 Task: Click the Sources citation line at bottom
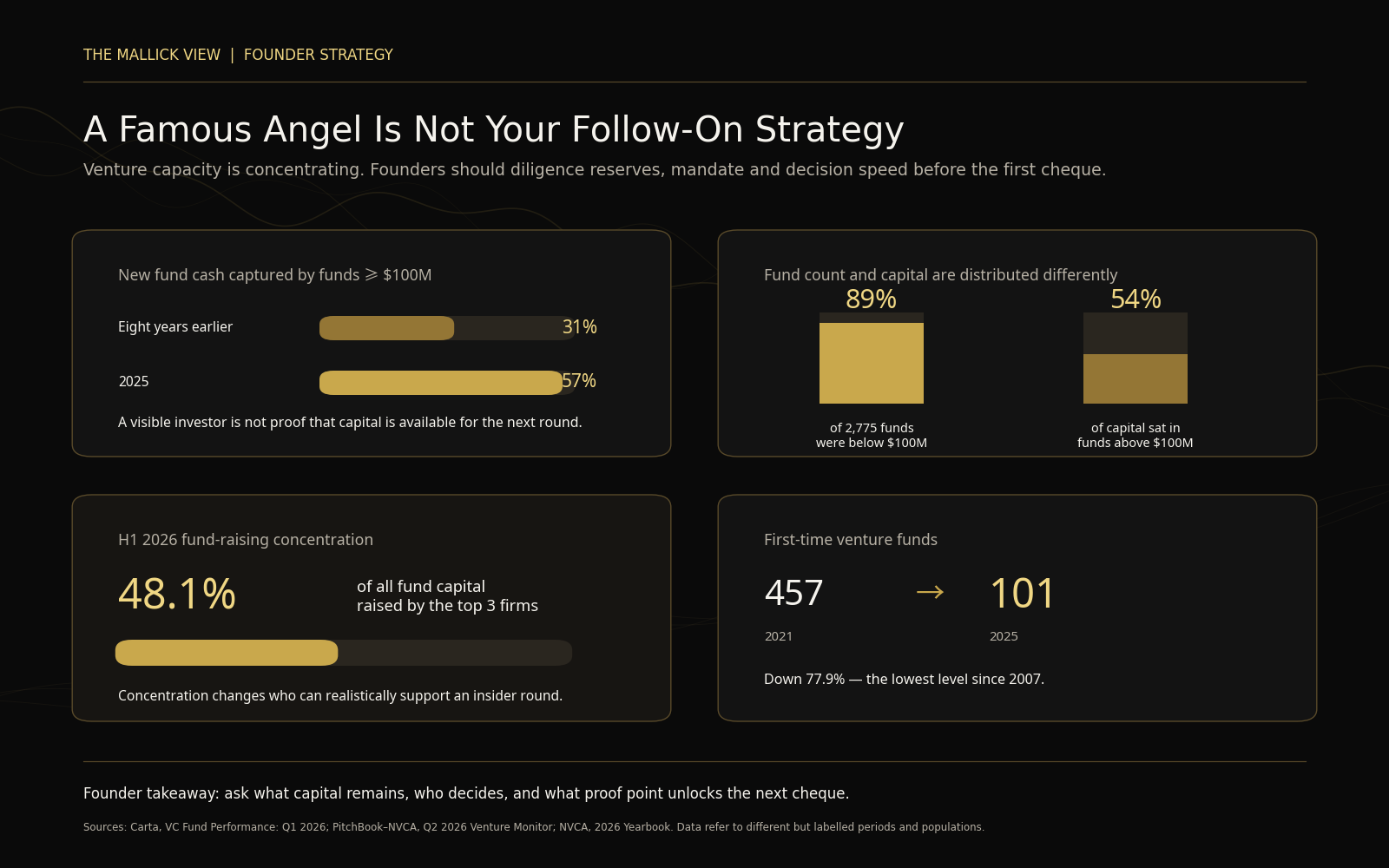click(x=534, y=827)
